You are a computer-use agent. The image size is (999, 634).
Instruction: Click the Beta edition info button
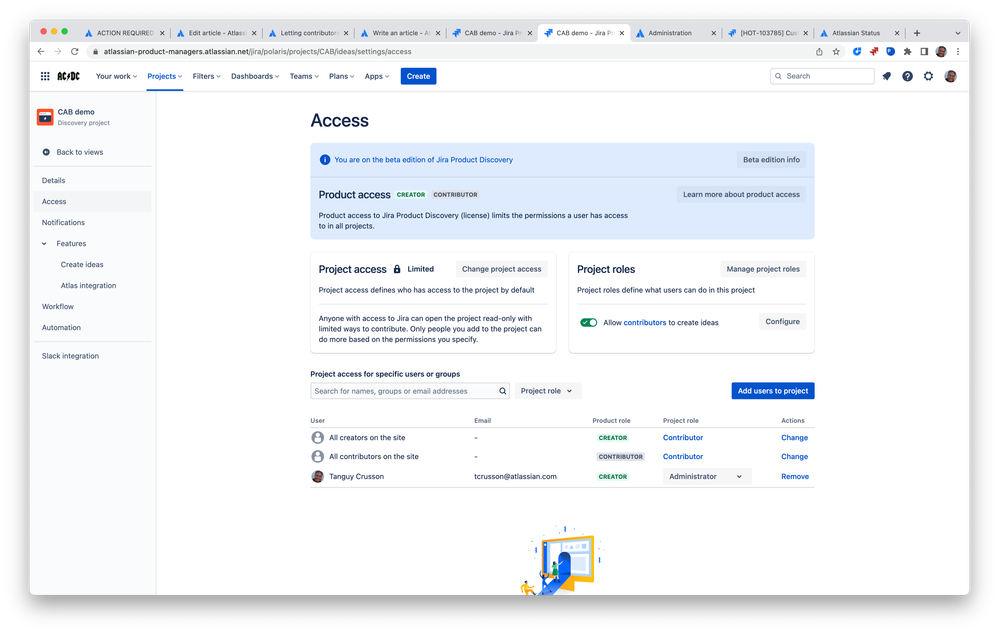[771, 160]
